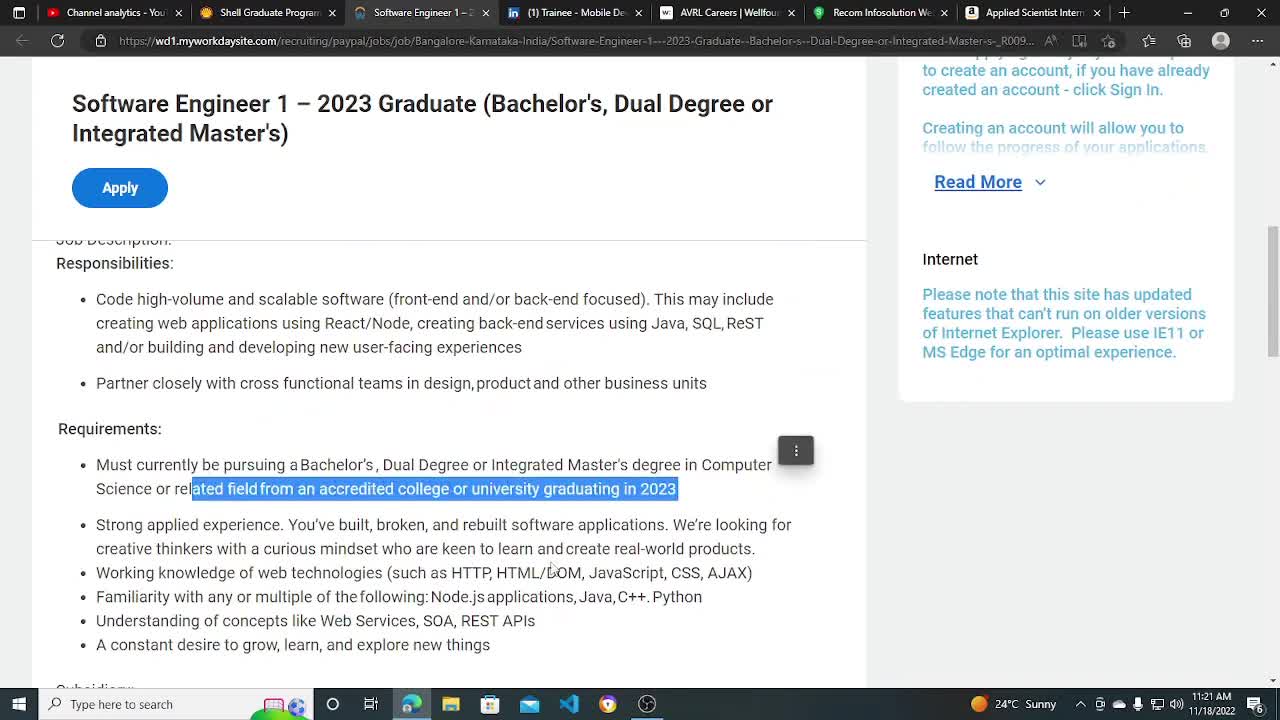Click the taskbar search box
The height and width of the screenshot is (720, 1280).
177,704
